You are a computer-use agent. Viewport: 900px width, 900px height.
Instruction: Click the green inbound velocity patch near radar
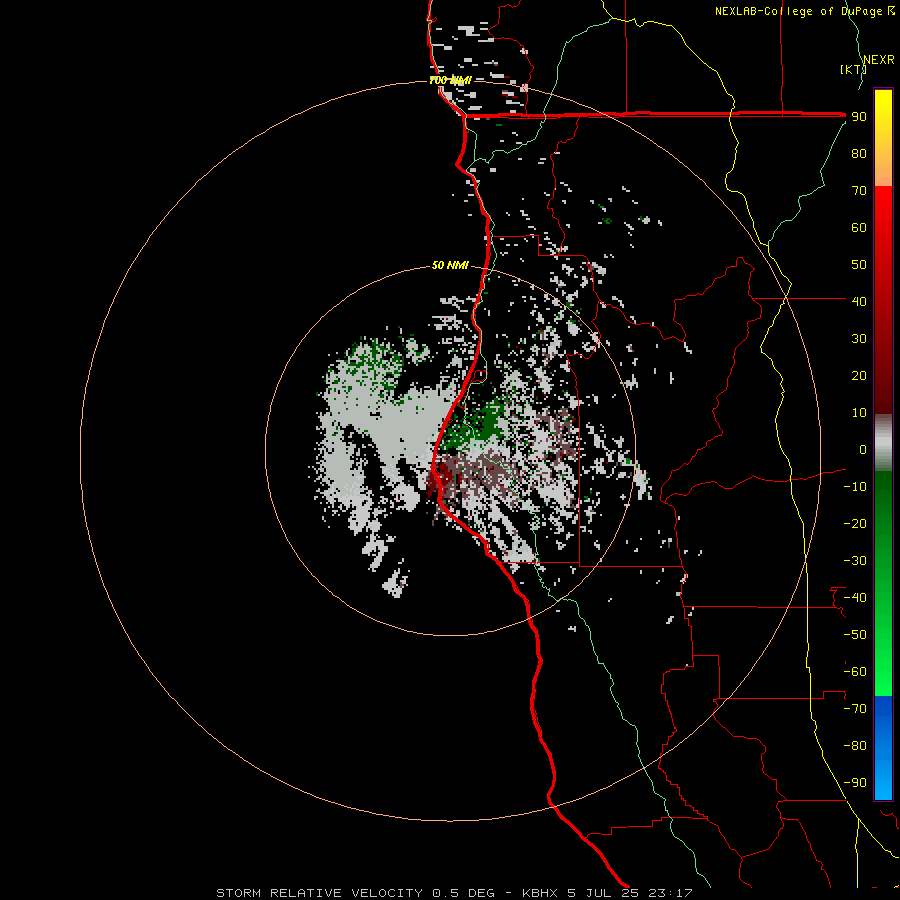(x=479, y=426)
